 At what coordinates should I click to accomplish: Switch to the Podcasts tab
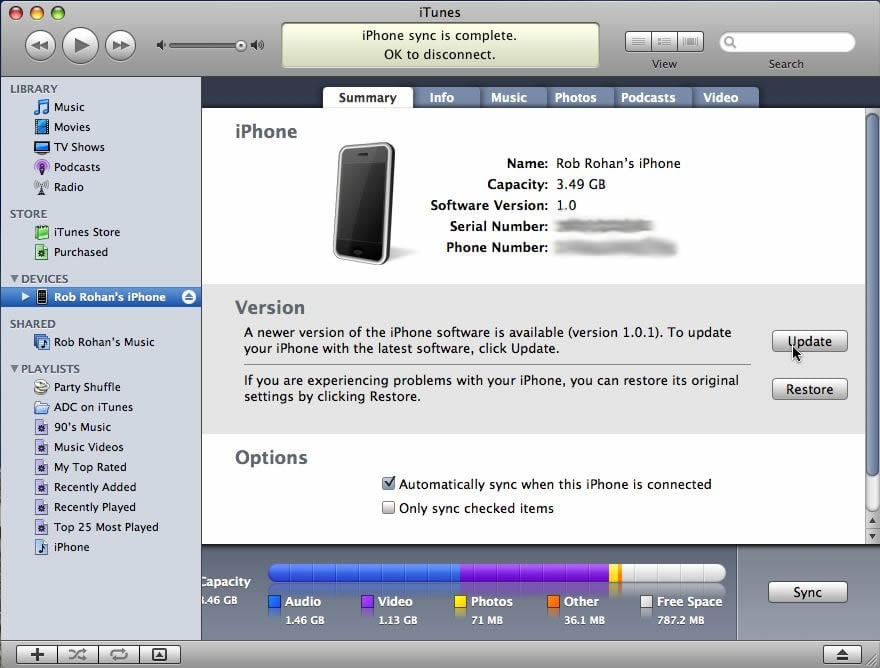click(648, 98)
